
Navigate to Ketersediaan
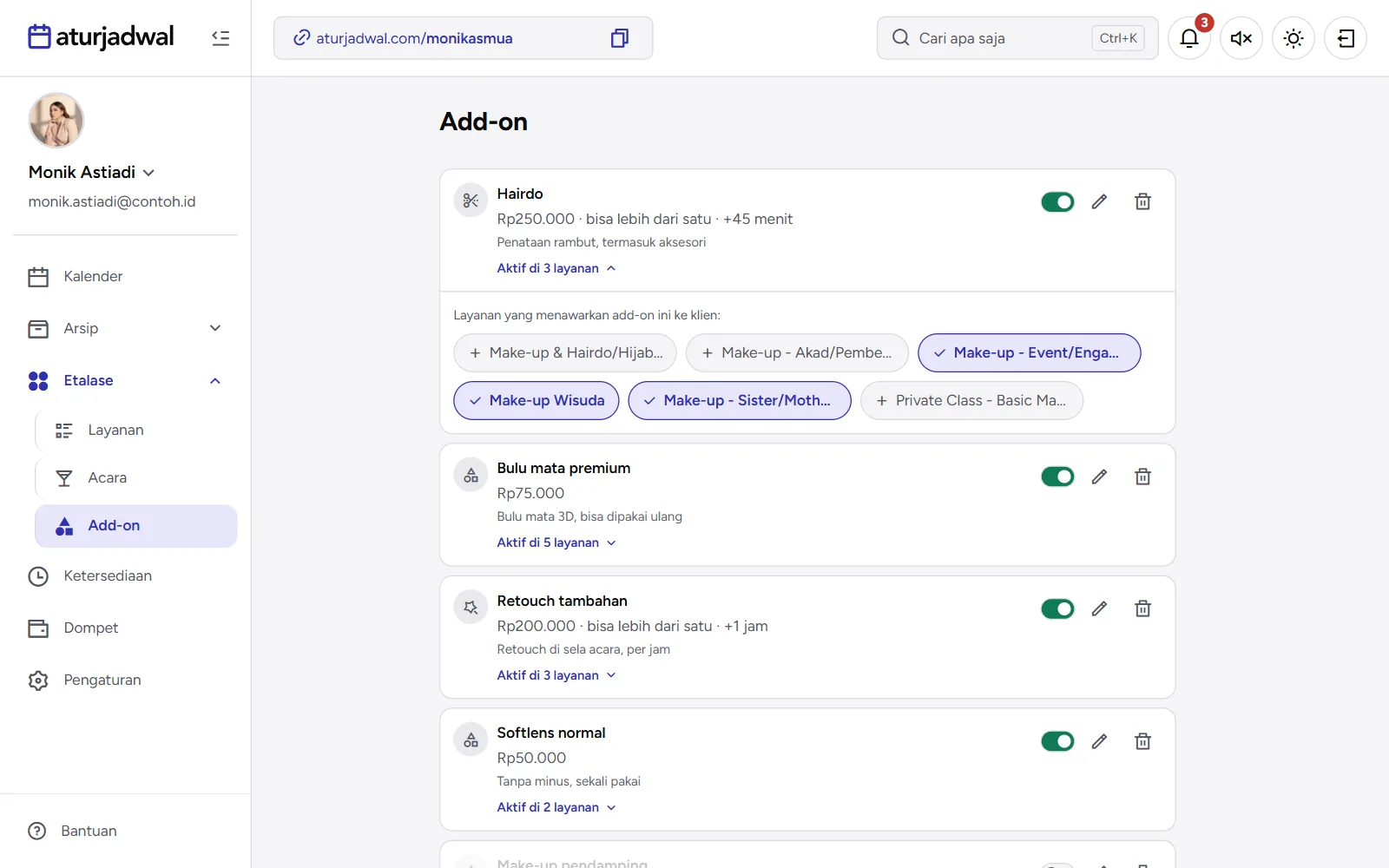[x=125, y=576]
